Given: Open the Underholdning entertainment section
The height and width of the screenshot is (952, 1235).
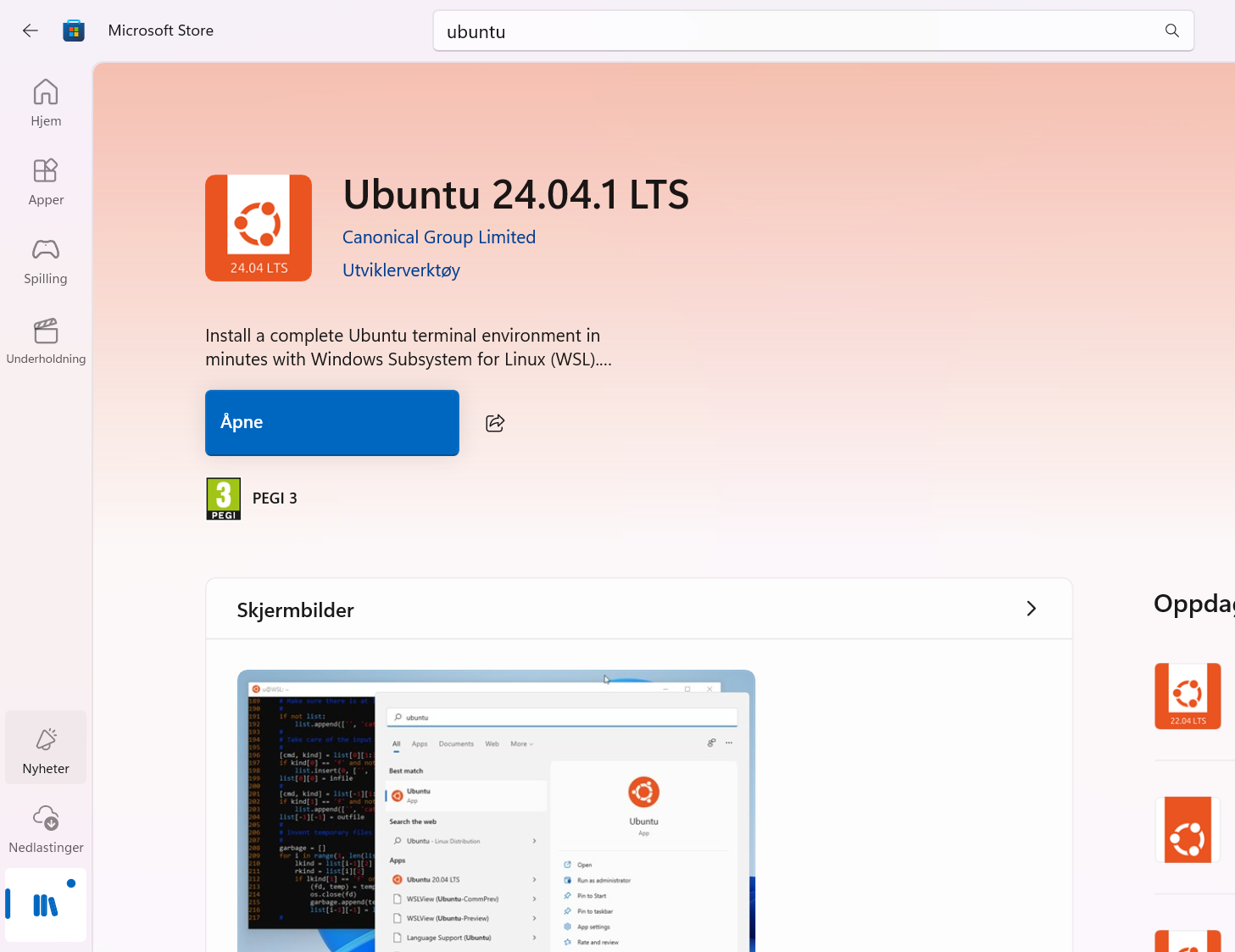Looking at the screenshot, I should point(46,341).
